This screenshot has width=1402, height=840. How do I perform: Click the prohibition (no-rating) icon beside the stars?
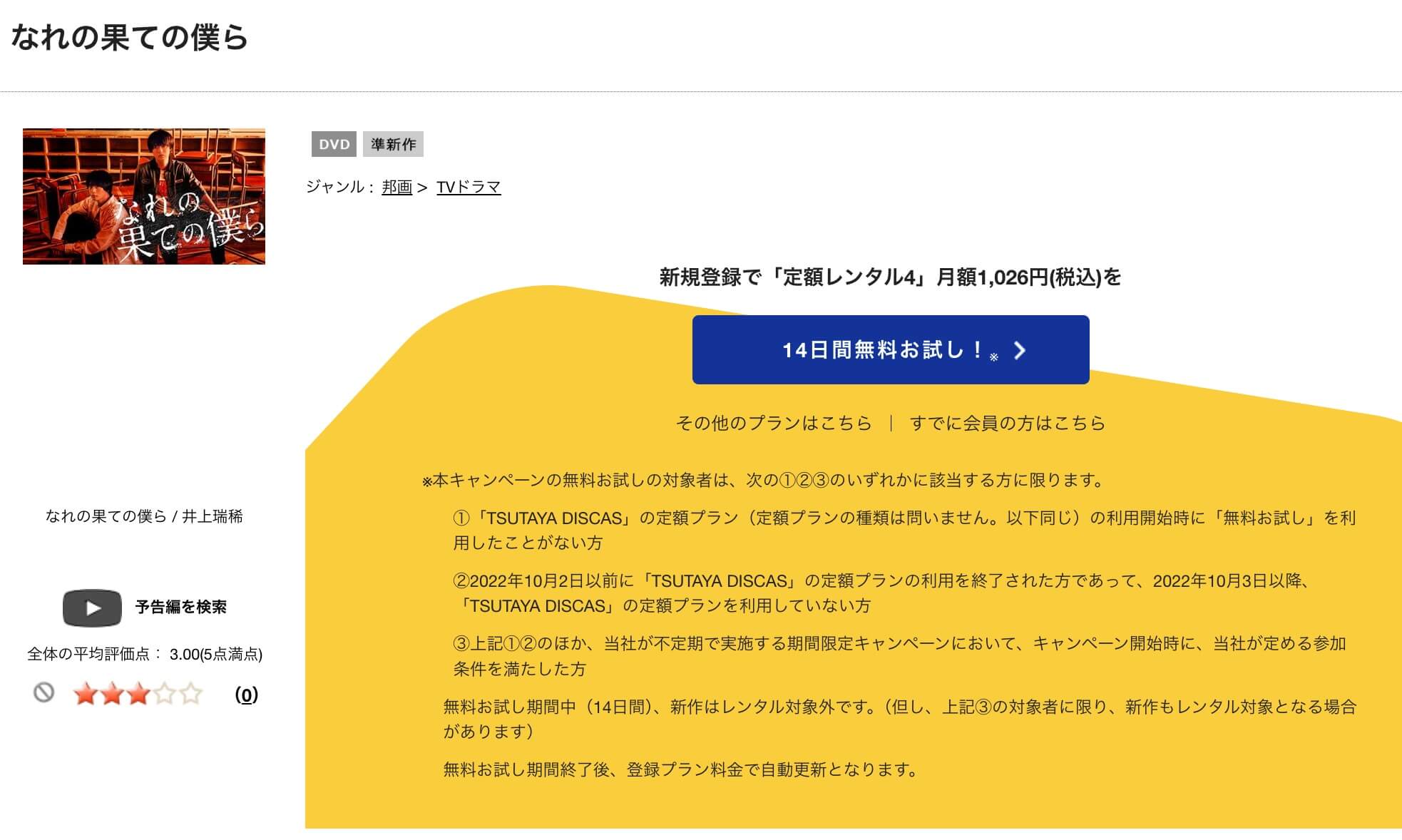click(x=43, y=692)
